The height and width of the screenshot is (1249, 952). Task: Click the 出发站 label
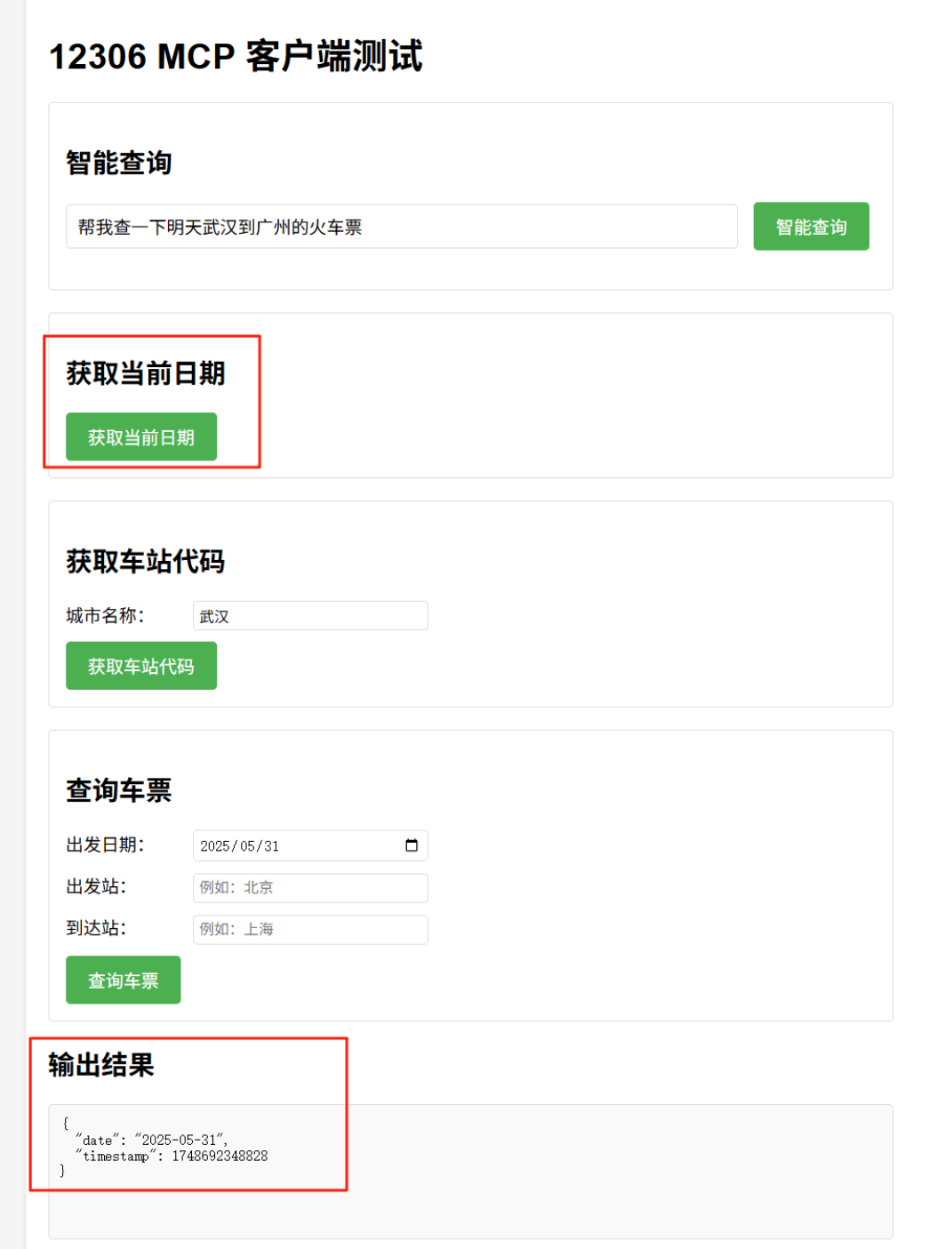(x=96, y=886)
